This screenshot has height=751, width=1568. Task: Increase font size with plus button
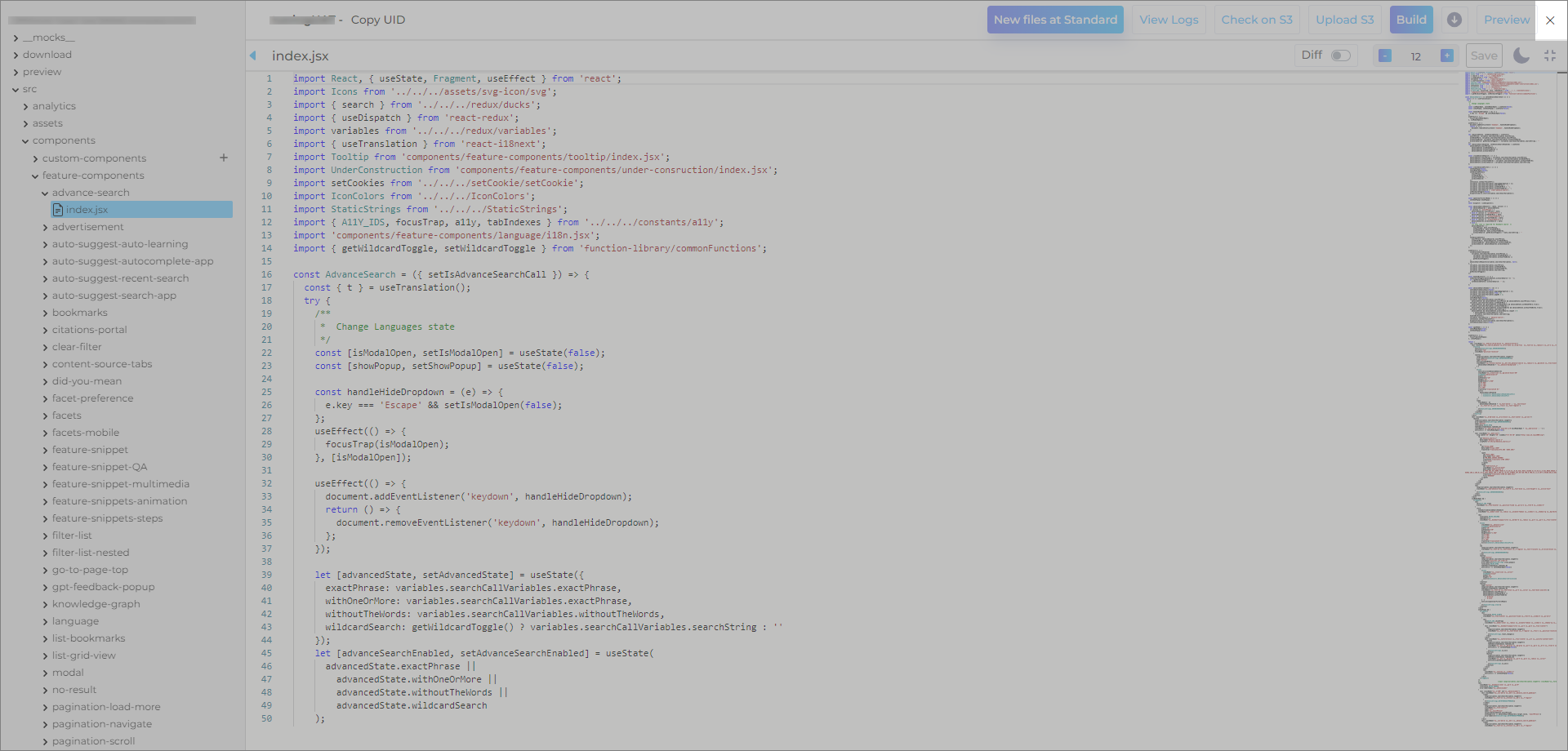point(1446,56)
